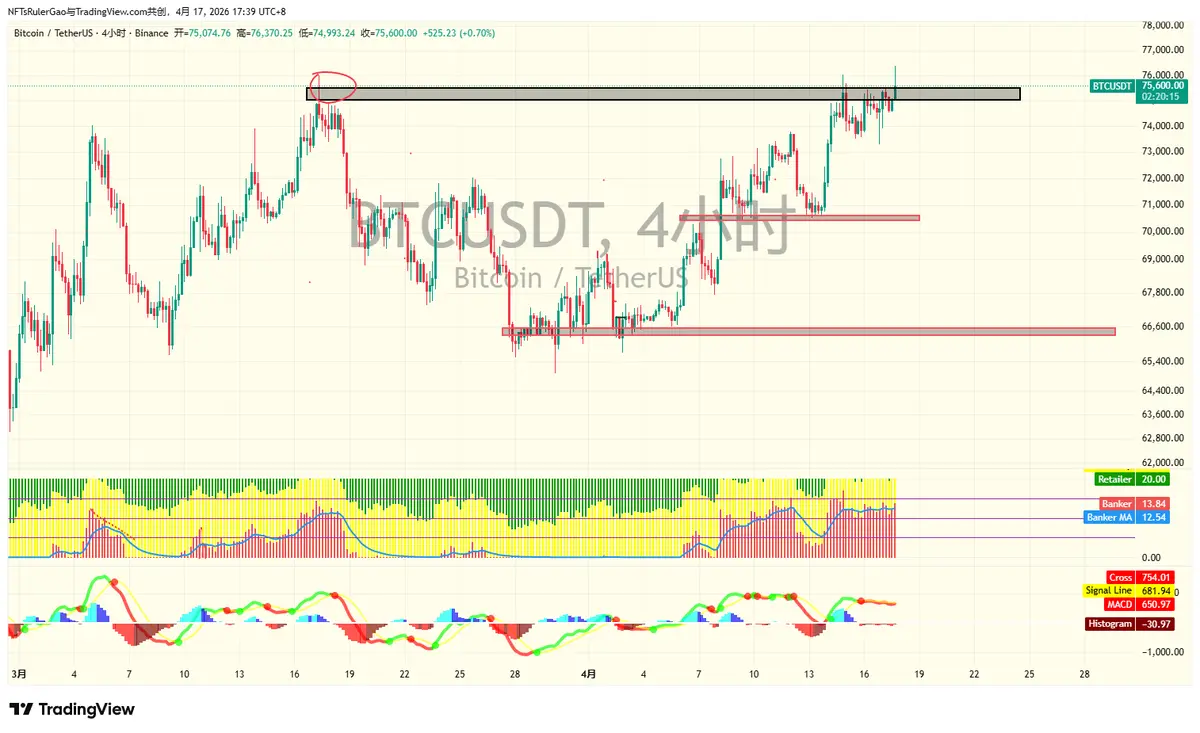1200x733 pixels.
Task: Click the 02:20:15 bar countdown timer
Action: [1163, 97]
